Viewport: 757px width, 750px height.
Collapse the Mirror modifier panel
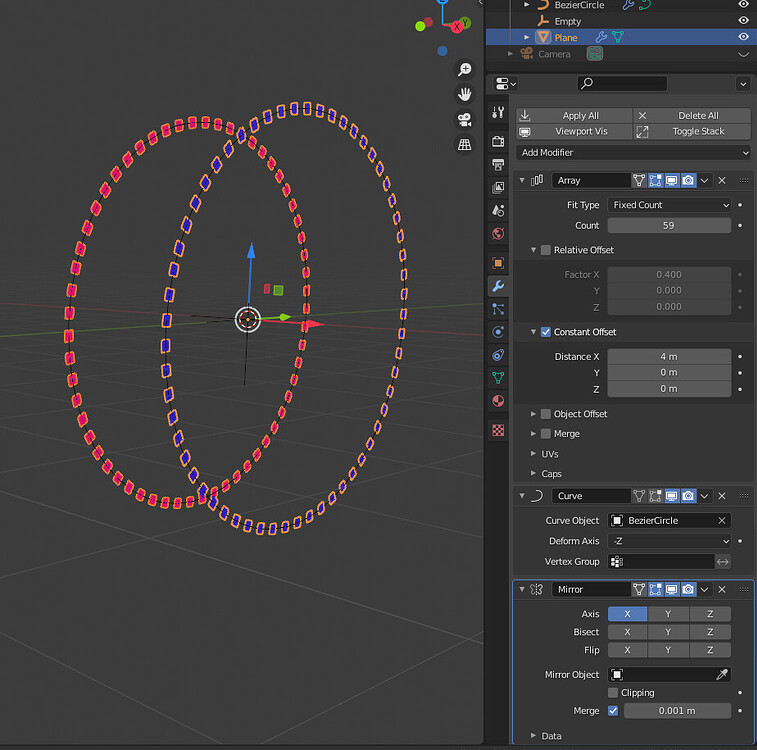(x=522, y=589)
